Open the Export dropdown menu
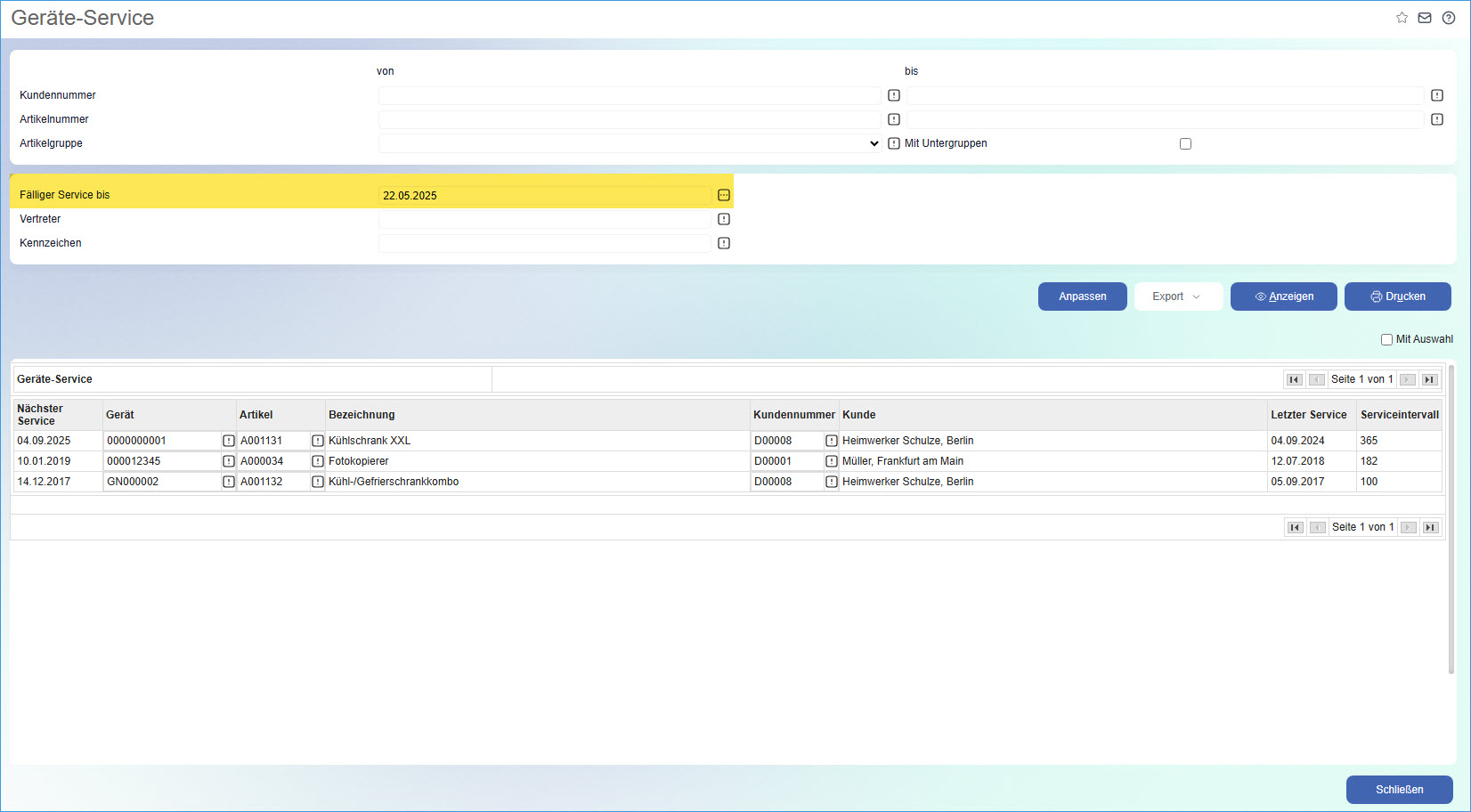Screen dimensions: 1471x812 (1176, 296)
